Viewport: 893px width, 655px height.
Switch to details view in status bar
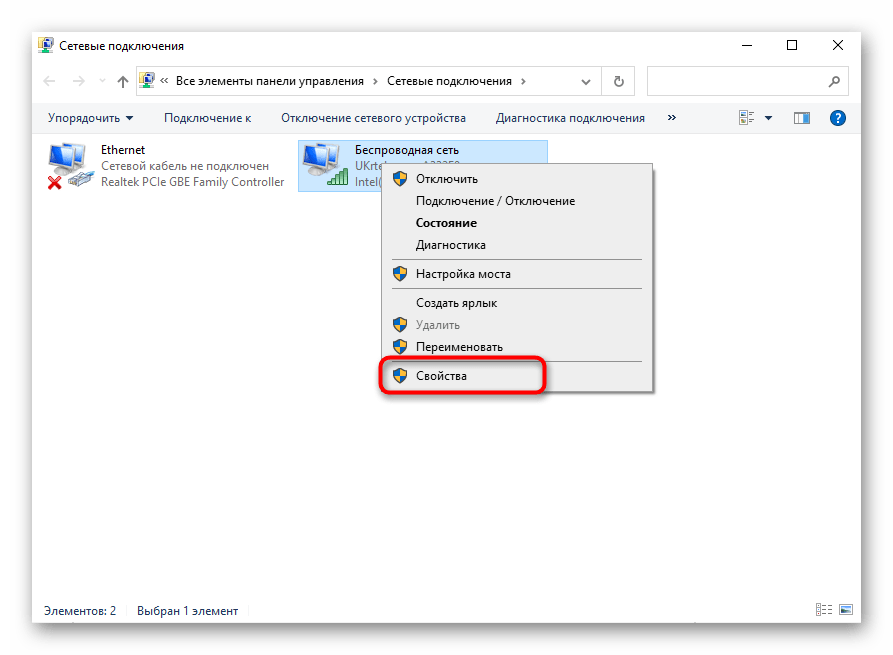[x=824, y=610]
